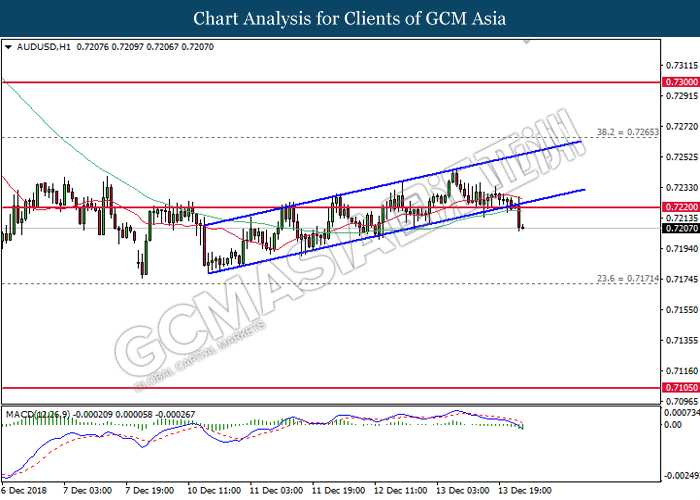Click the 13 Dec 03:00 time label
This screenshot has width=700, height=500.
tap(462, 491)
